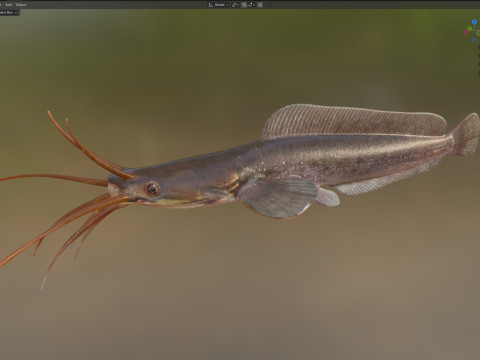The image size is (480, 360).
Task: Click the green Y axis gizmo ball
Action: 470,29
